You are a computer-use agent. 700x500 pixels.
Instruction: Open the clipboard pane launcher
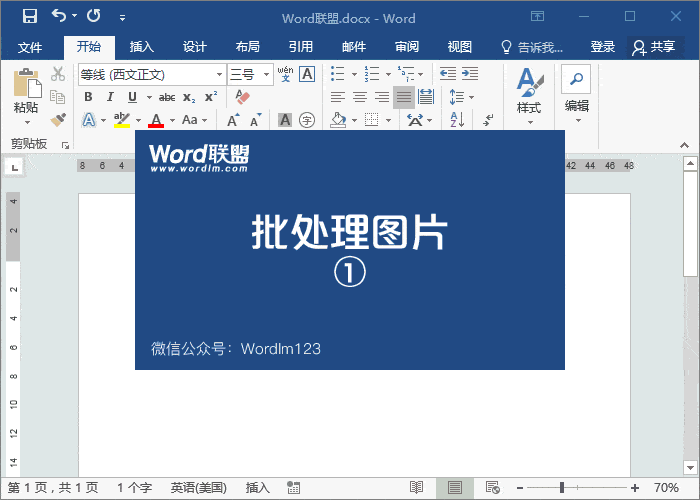pyautogui.click(x=66, y=145)
